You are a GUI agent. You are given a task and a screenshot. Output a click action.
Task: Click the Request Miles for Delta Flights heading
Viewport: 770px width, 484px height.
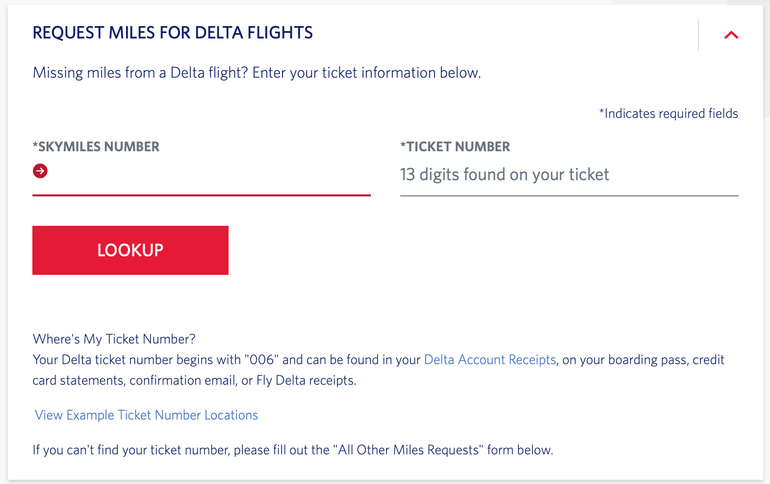coord(172,33)
